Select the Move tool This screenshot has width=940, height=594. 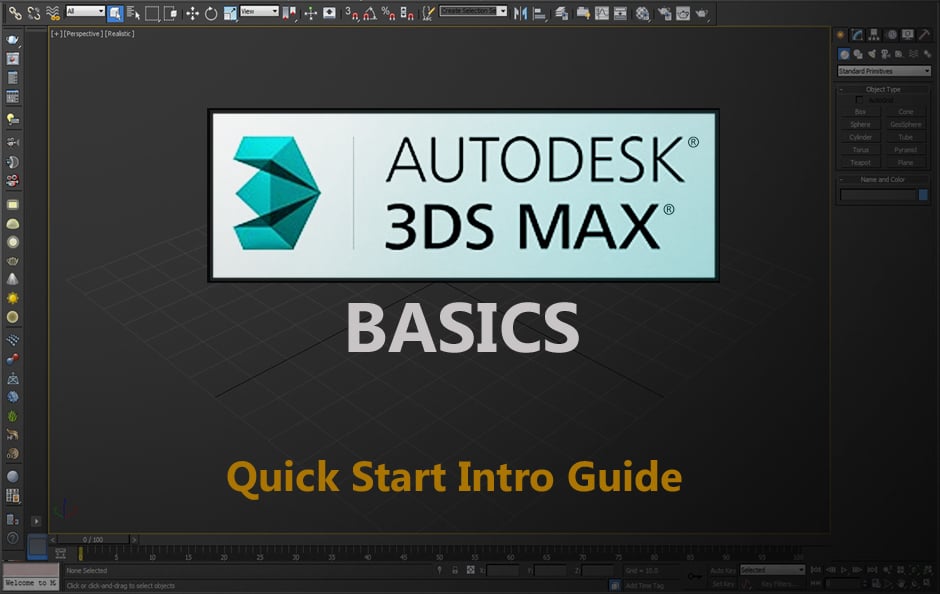[192, 13]
